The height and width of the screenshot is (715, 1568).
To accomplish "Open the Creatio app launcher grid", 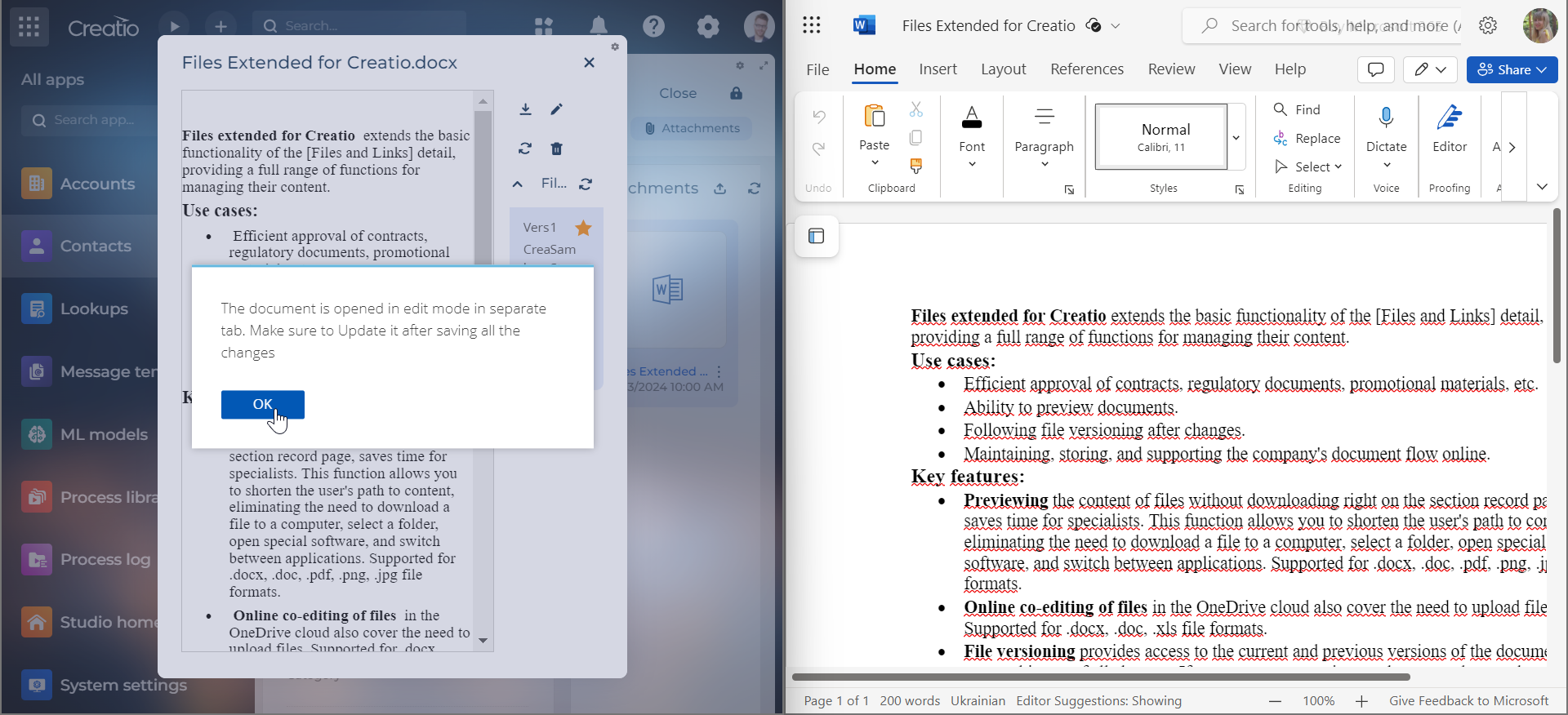I will pyautogui.click(x=29, y=27).
